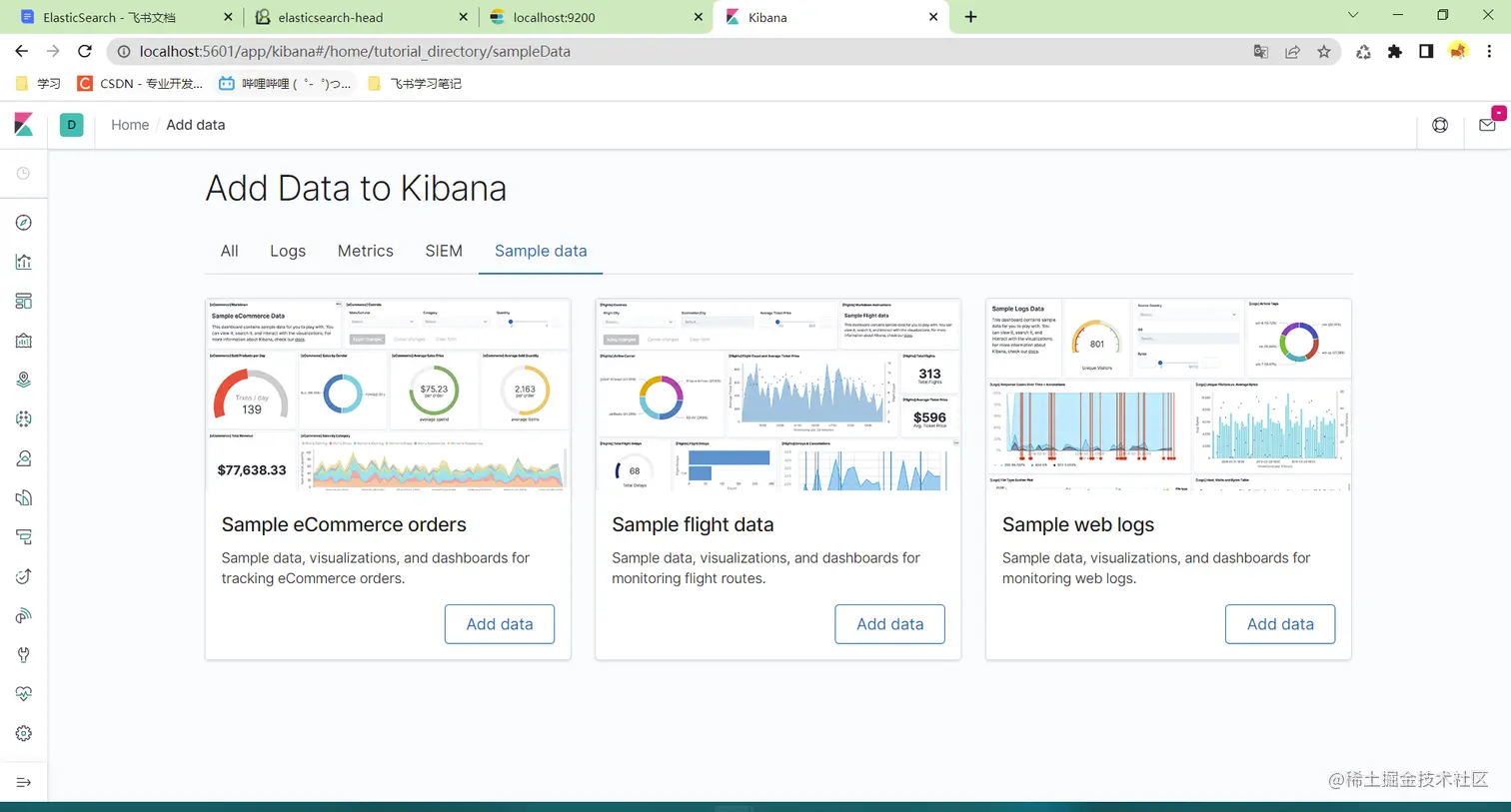Open Logs icon in sidebar
The height and width of the screenshot is (812, 1511).
coord(24,497)
